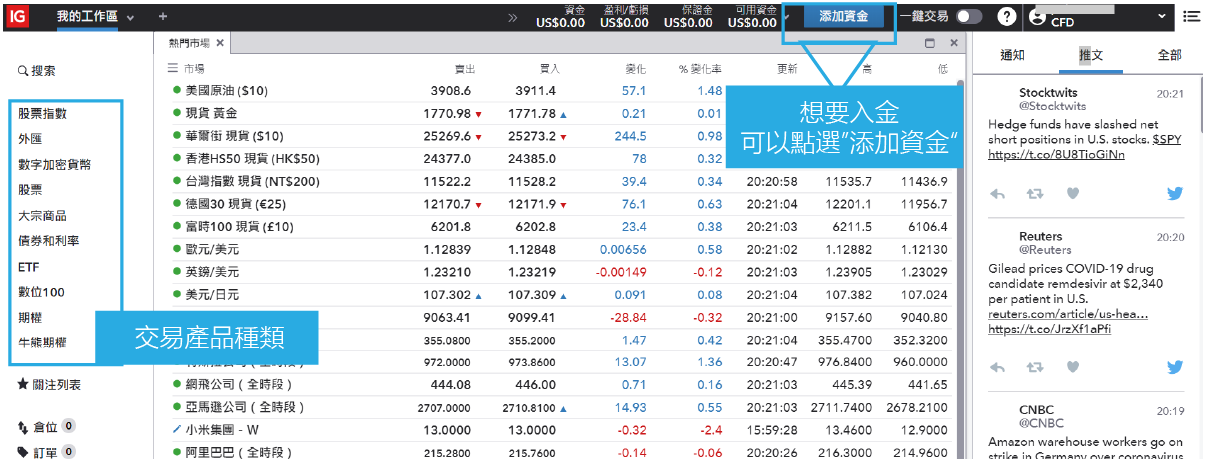Reply to the Stocktwits tweet

(997, 194)
